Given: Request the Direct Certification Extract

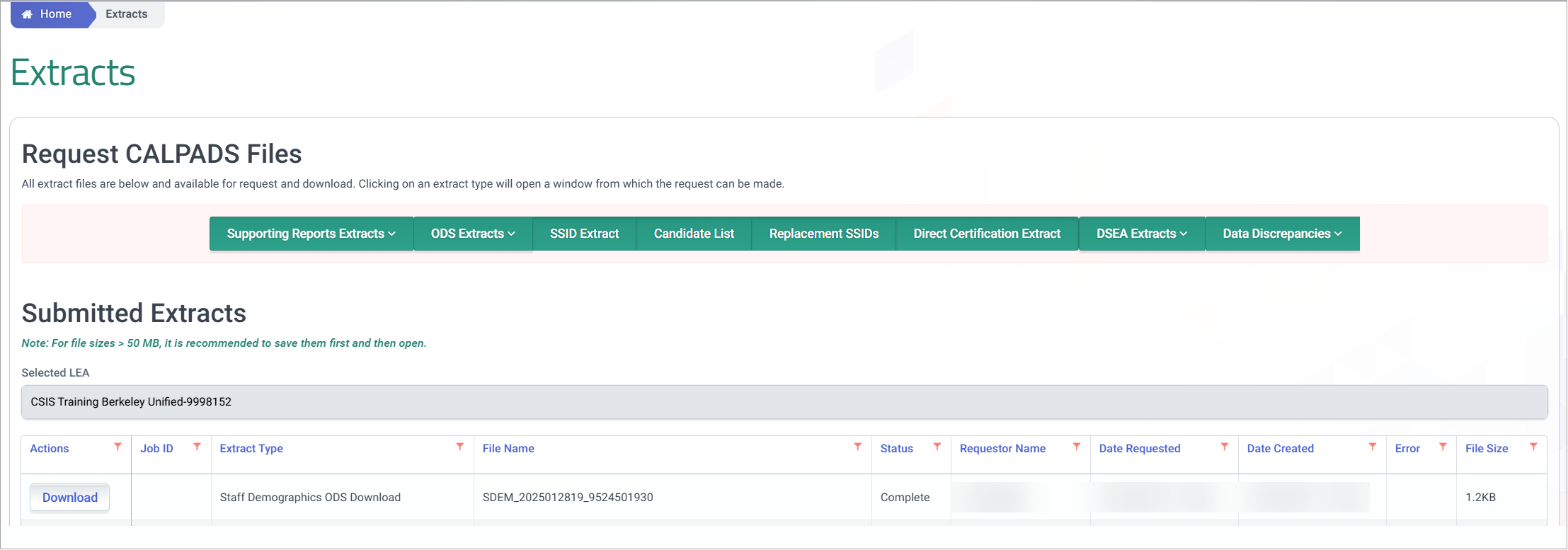Looking at the screenshot, I should pyautogui.click(x=986, y=234).
